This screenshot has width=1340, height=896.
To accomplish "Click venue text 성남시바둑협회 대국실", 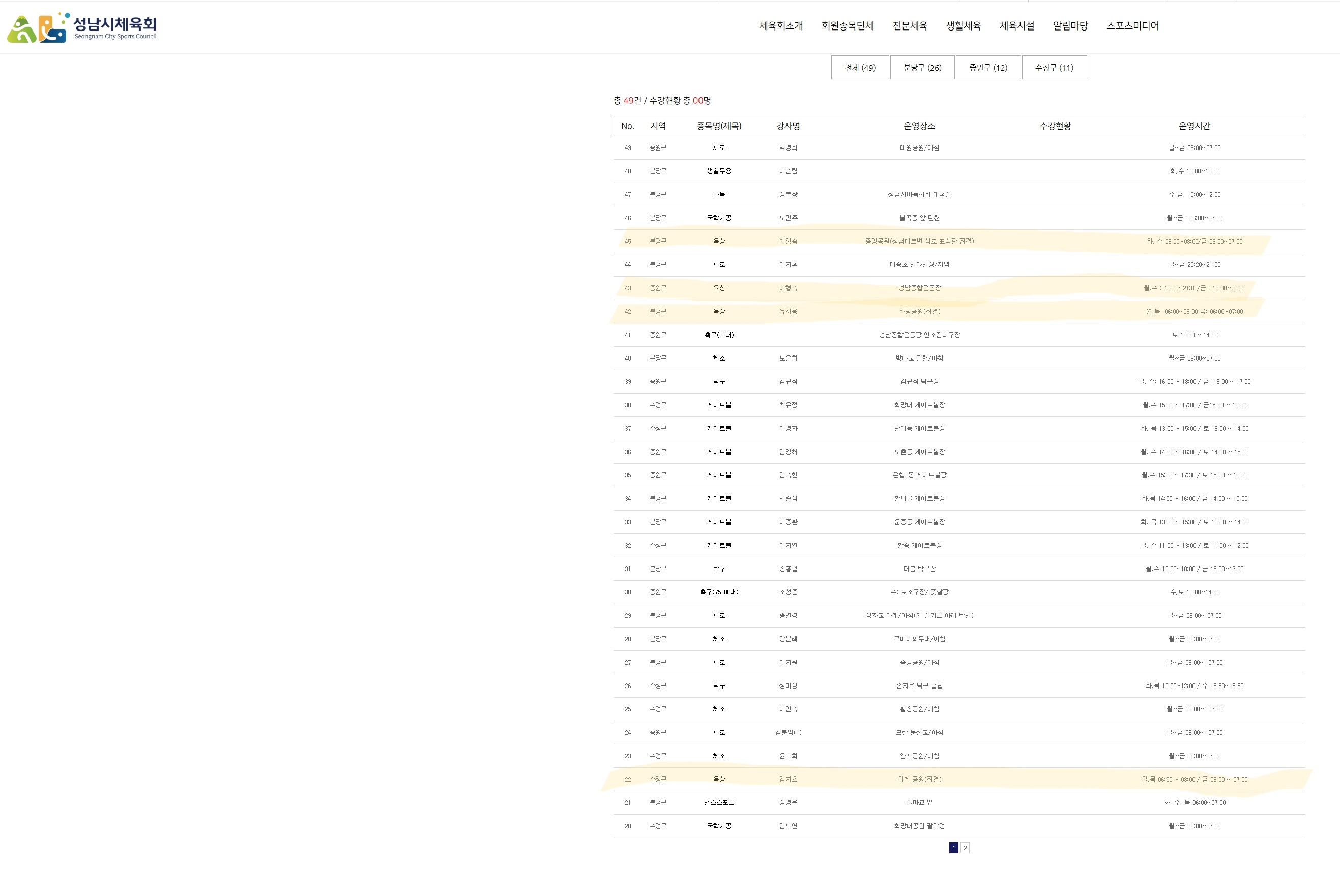I will coord(919,195).
